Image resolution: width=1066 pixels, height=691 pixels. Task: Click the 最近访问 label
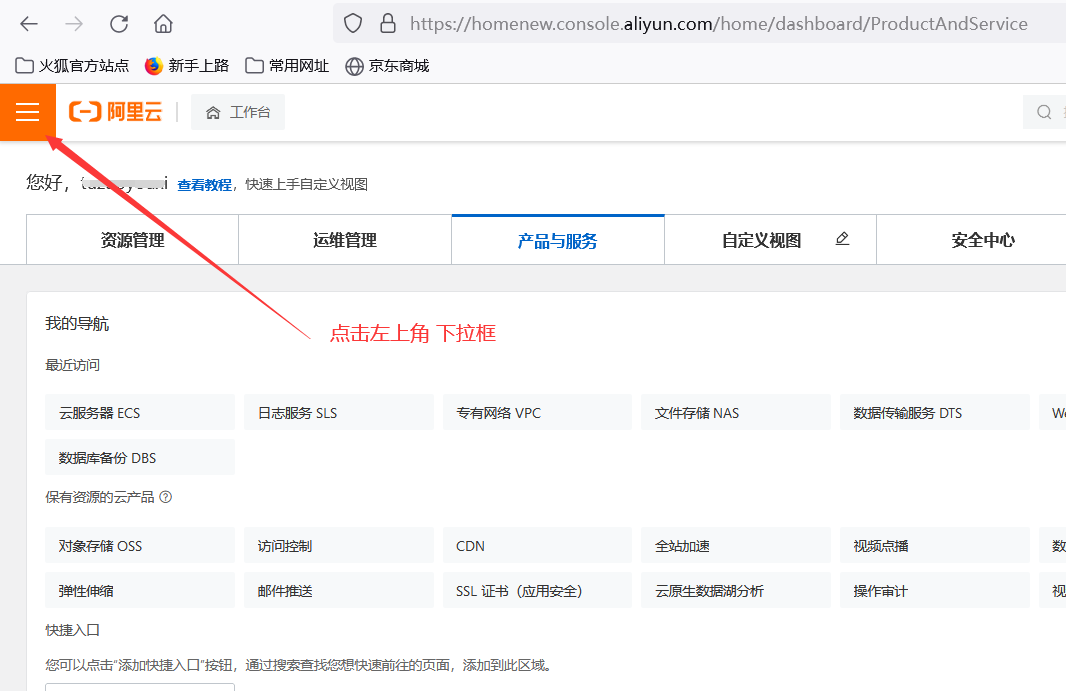[x=73, y=365]
